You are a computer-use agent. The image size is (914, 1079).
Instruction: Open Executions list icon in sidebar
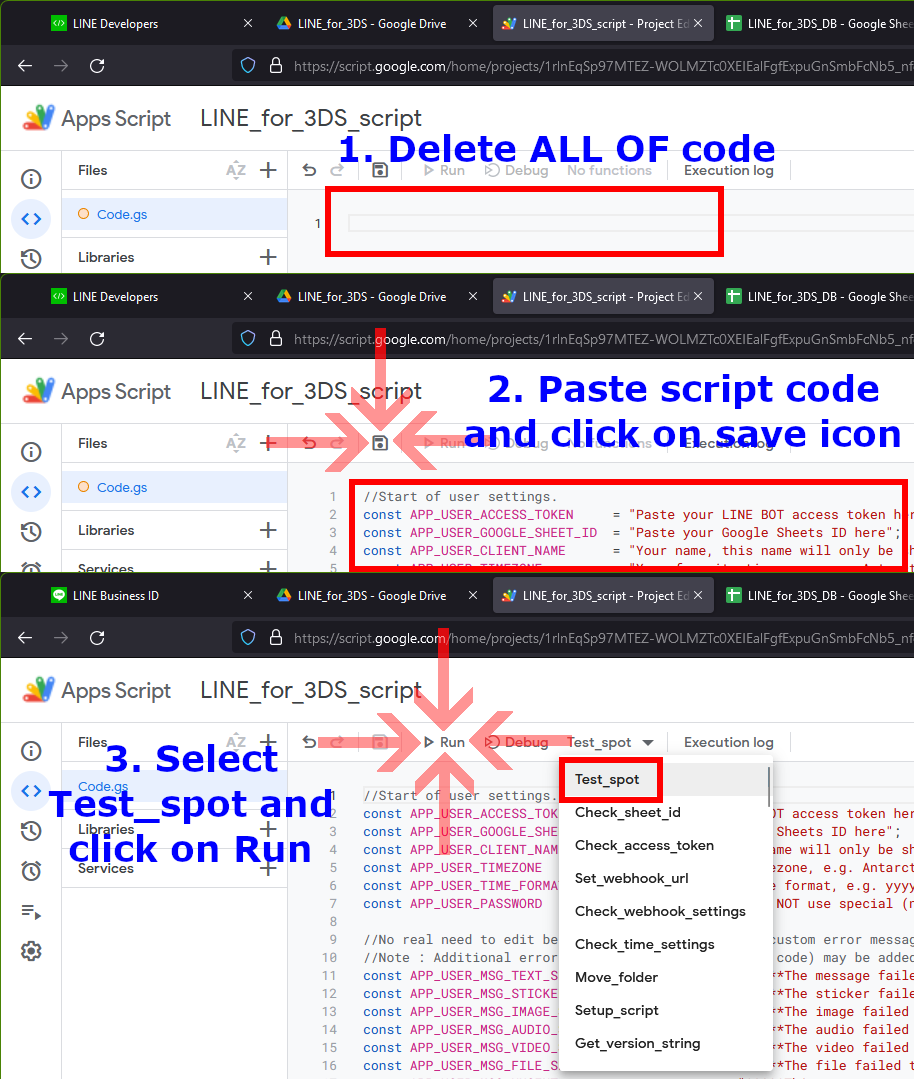coord(31,912)
